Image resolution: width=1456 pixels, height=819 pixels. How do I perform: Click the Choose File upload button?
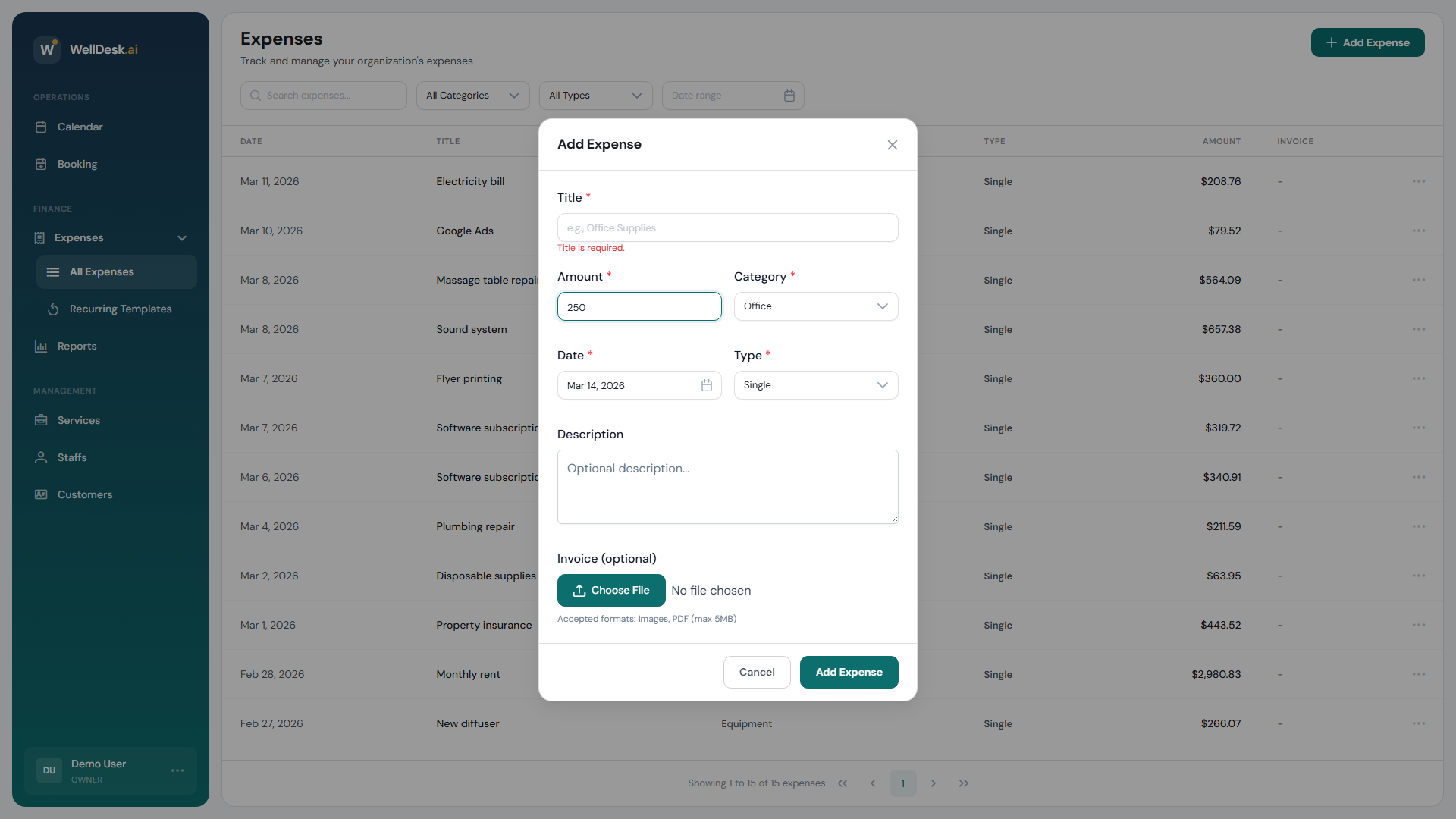[611, 590]
